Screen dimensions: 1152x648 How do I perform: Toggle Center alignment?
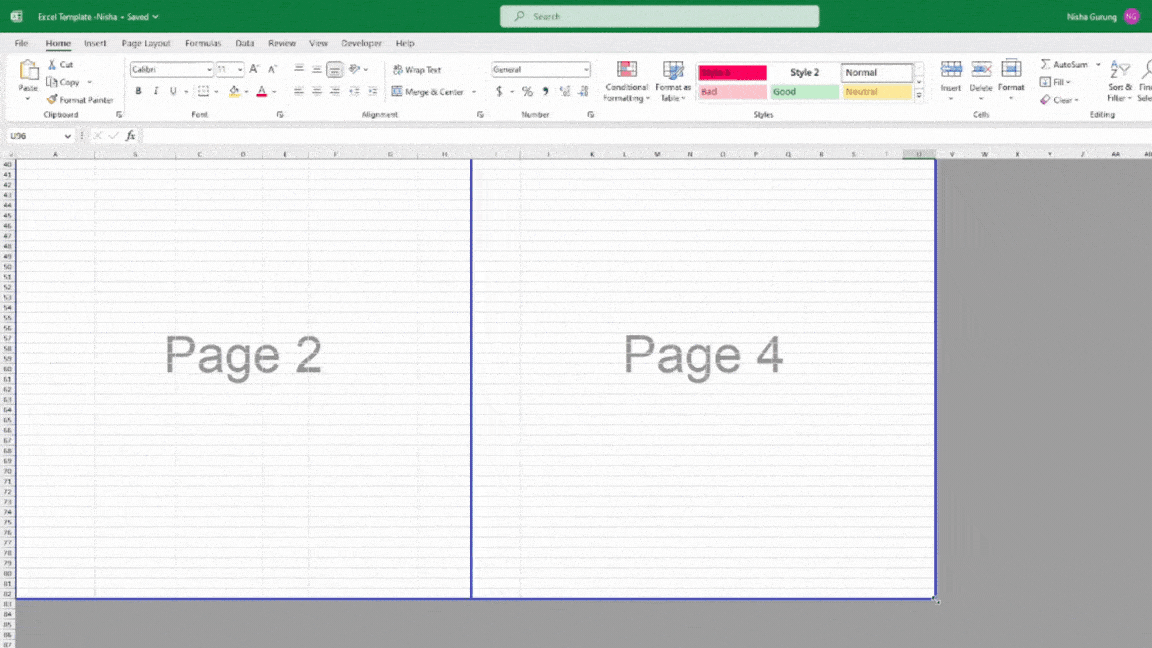(317, 91)
